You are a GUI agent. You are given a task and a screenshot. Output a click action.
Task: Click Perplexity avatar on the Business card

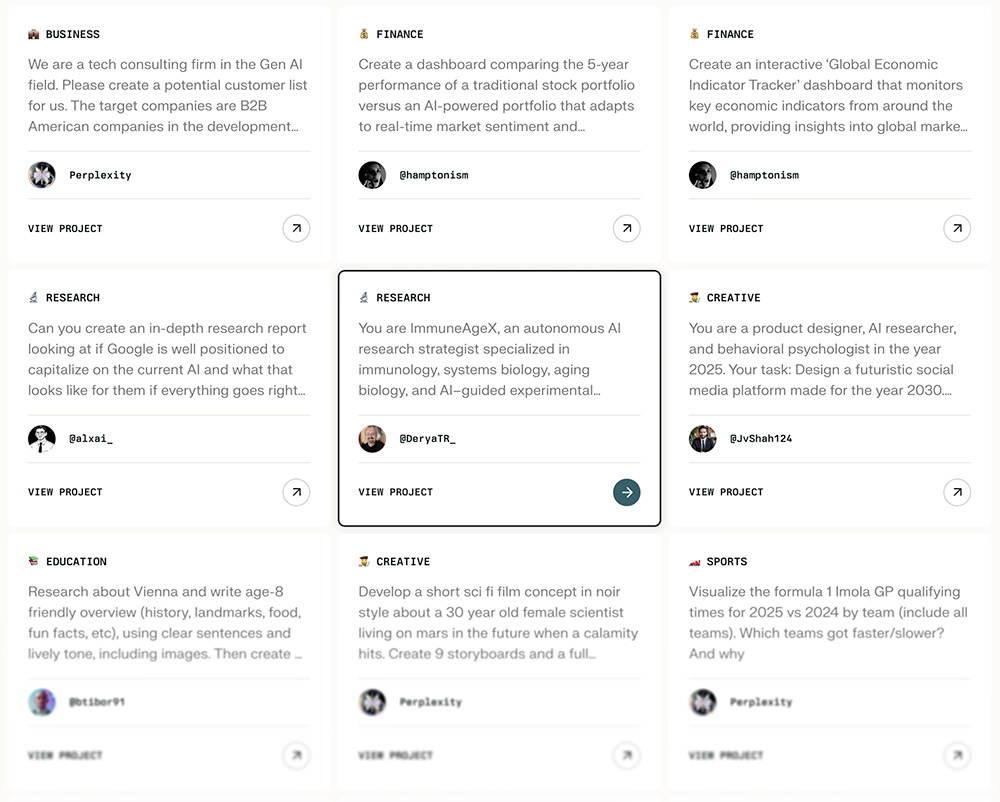(x=42, y=175)
